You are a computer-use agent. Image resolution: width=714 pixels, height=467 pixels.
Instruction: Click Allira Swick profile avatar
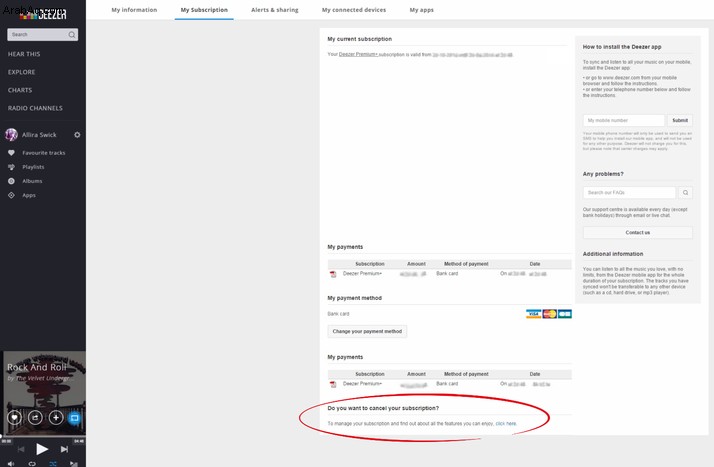pyautogui.click(x=11, y=135)
